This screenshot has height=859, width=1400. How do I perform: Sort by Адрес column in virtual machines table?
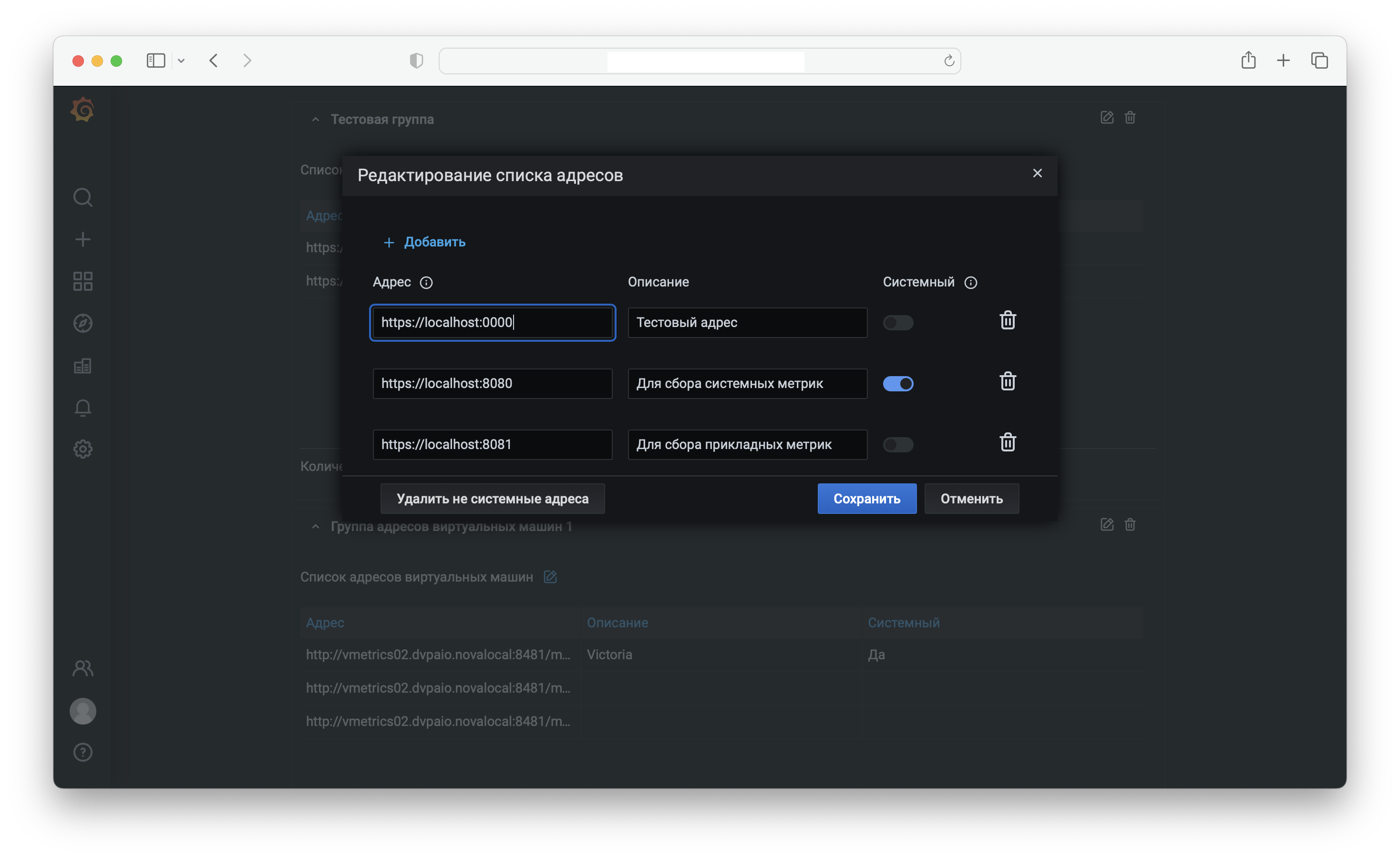[x=325, y=623]
